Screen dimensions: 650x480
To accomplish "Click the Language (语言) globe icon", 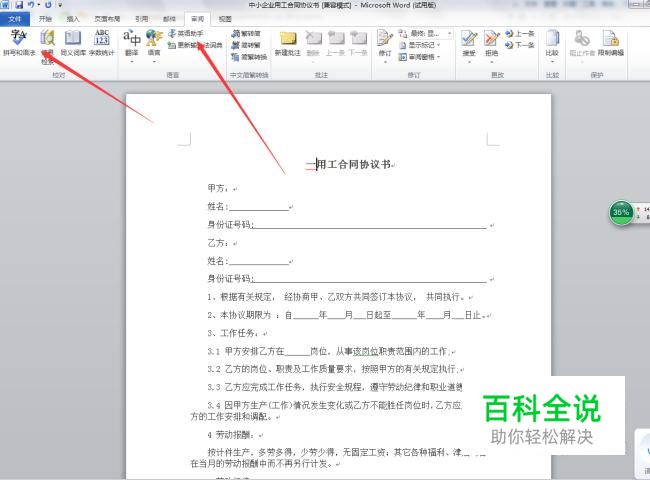I will tap(154, 38).
